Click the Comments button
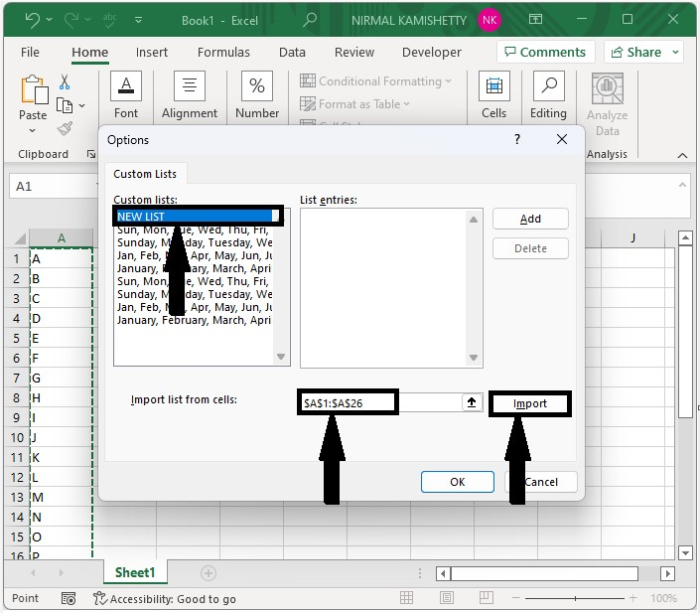Image resolution: width=700 pixels, height=613 pixels. point(546,52)
